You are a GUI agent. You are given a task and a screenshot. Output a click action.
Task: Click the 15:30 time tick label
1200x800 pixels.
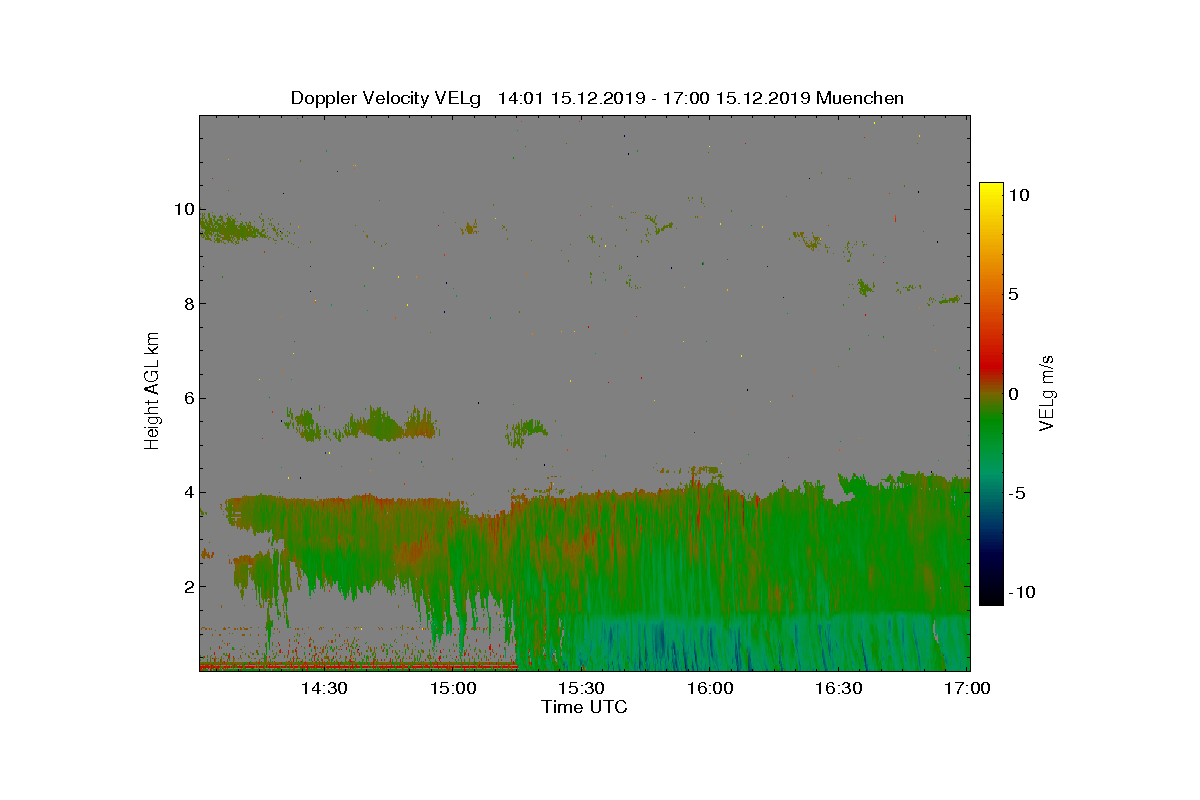pyautogui.click(x=582, y=688)
